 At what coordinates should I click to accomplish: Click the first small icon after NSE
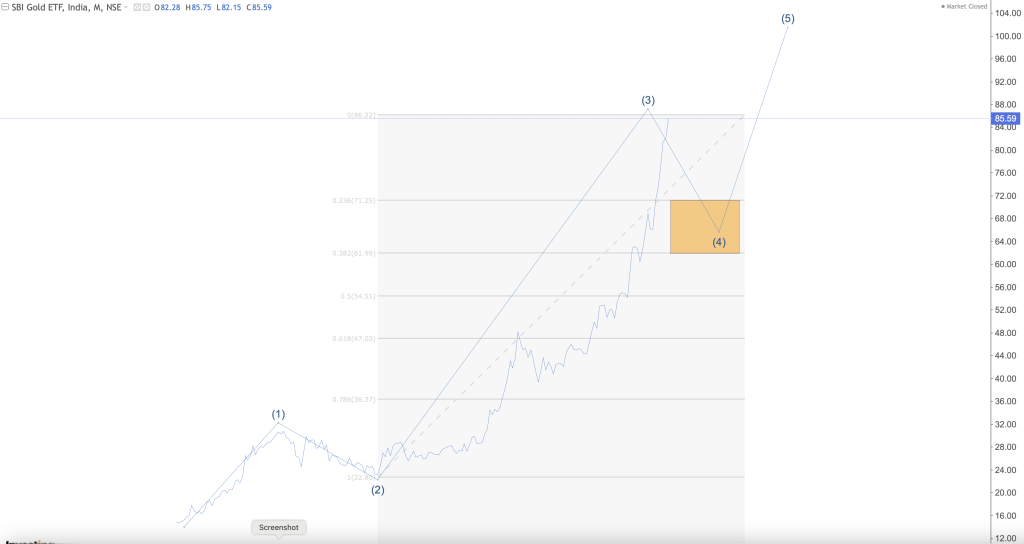point(137,7)
